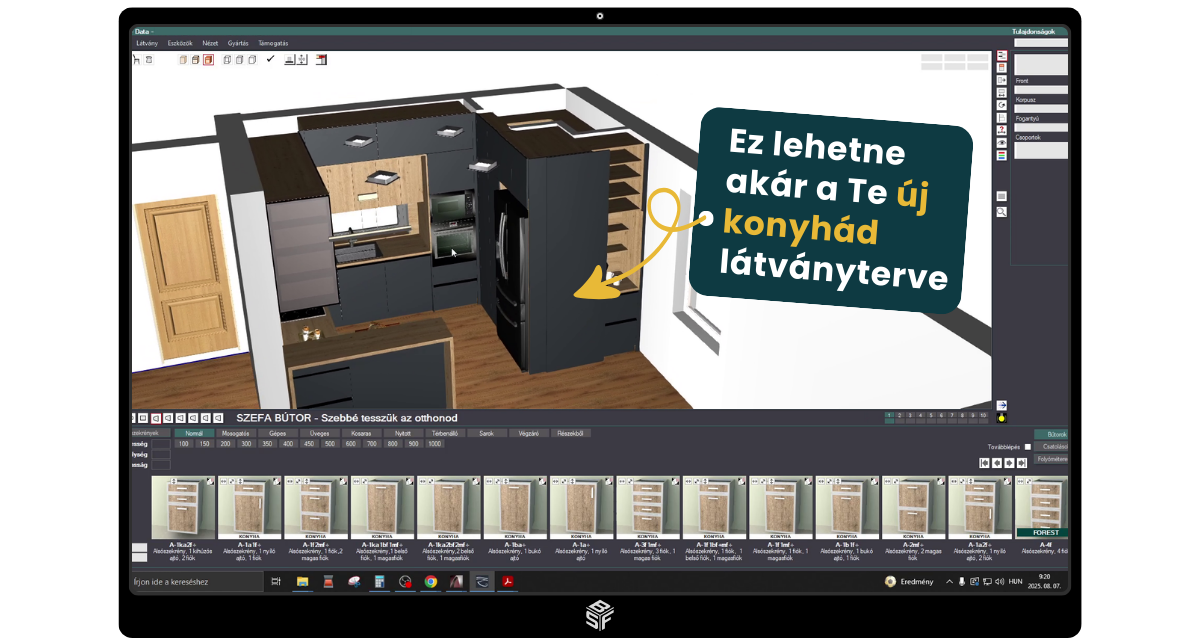Image resolution: width=1200 pixels, height=638 pixels.
Task: Click the arrow icon at viewport bottom right
Action: tap(1002, 405)
